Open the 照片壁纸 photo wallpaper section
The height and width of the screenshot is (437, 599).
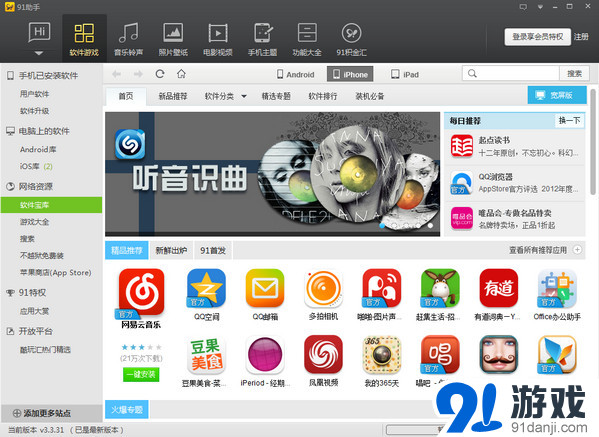coord(173,39)
